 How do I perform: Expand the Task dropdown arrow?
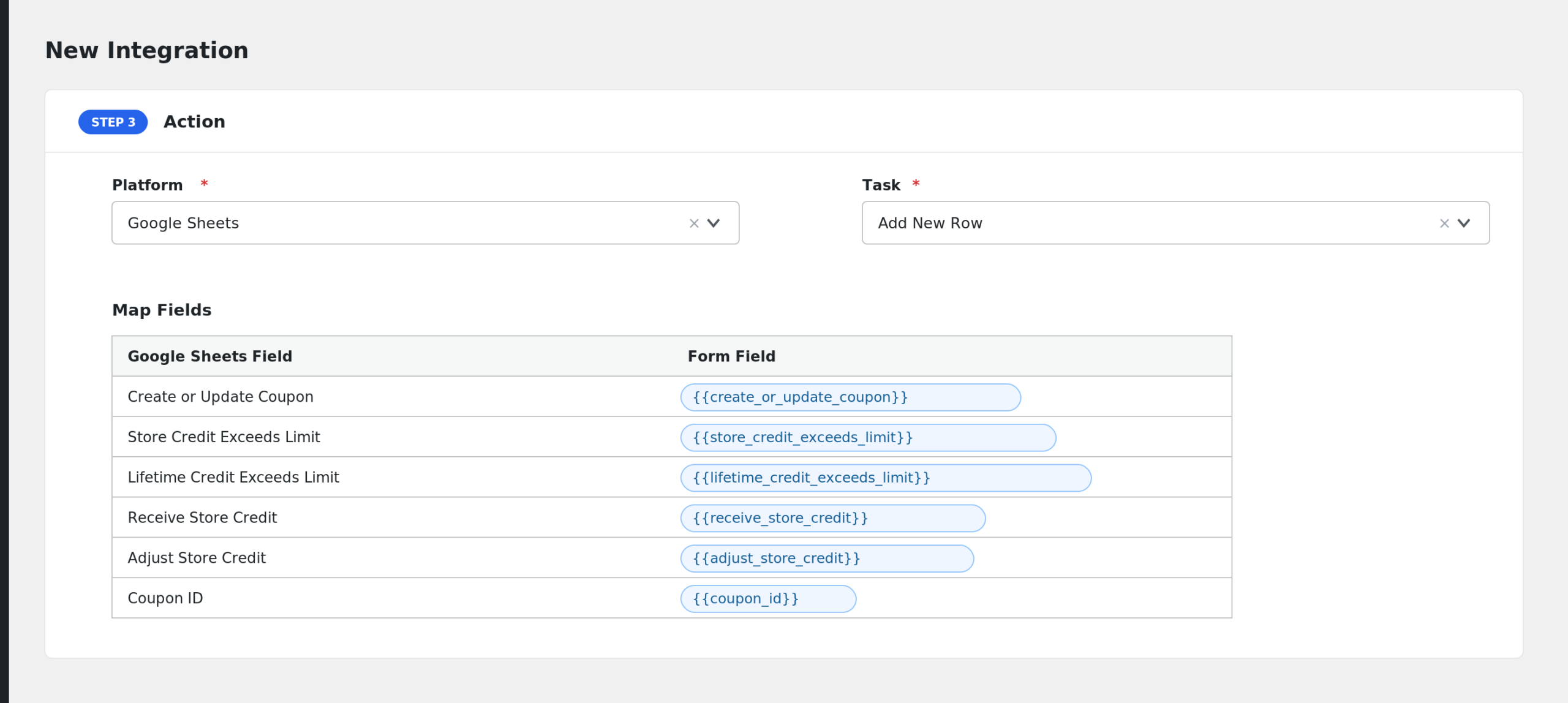point(1464,224)
